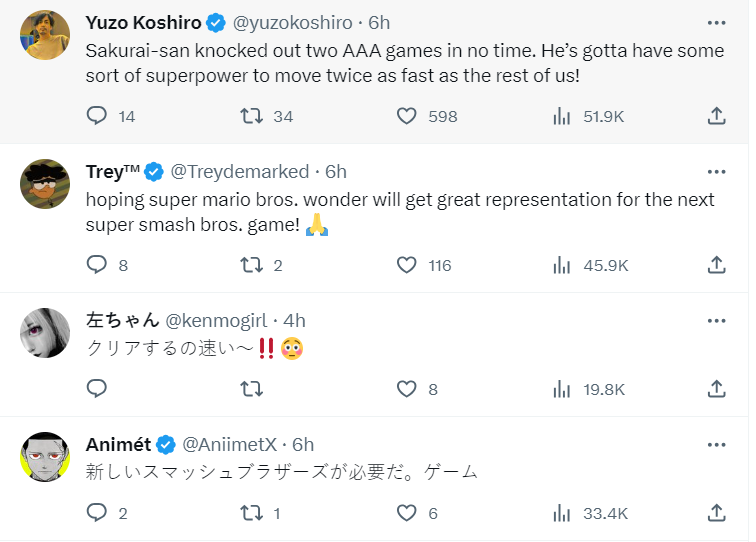Like Yuzo Koshiro's tweet

click(x=406, y=116)
